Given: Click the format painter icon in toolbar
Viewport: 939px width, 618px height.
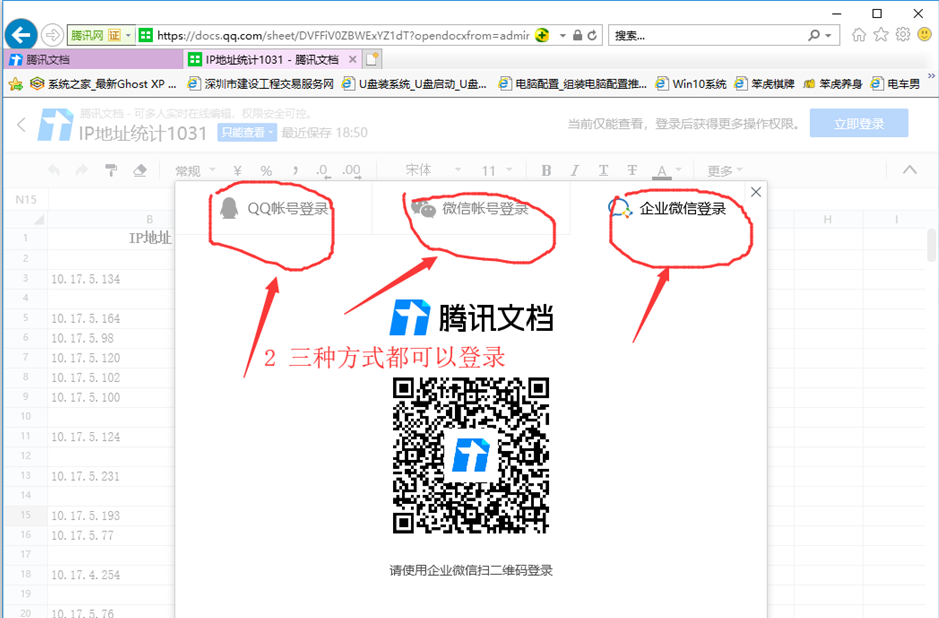Looking at the screenshot, I should 111,171.
